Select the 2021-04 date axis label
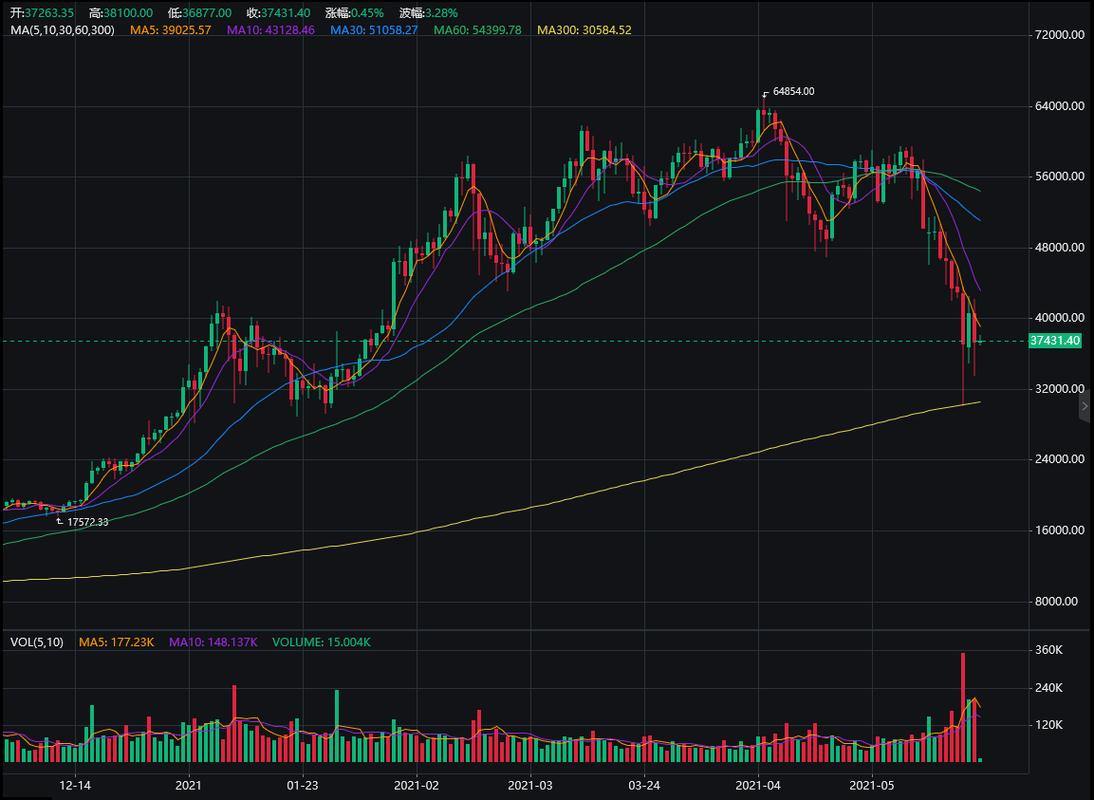The height and width of the screenshot is (800, 1094). click(x=758, y=785)
